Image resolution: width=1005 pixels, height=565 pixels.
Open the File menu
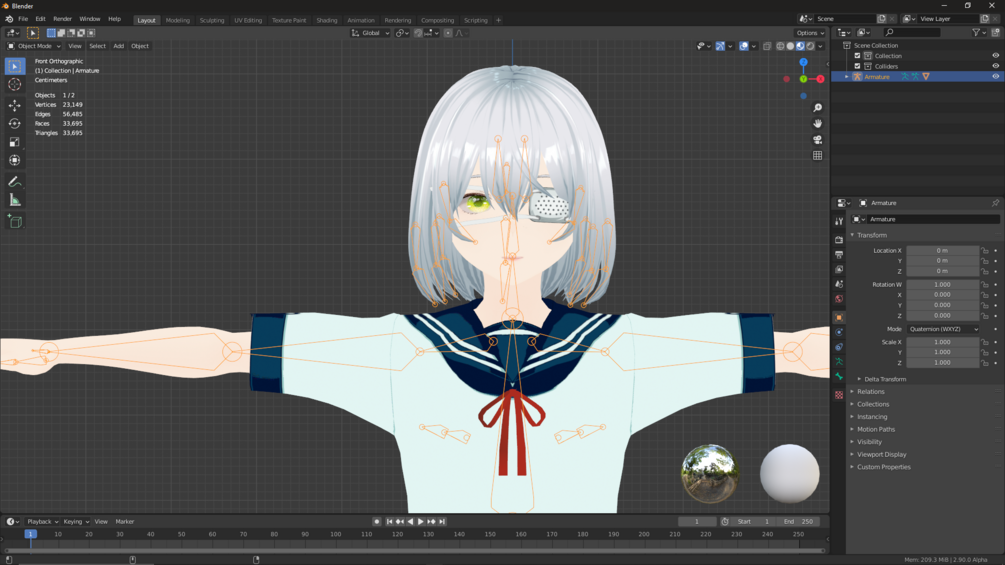click(23, 19)
